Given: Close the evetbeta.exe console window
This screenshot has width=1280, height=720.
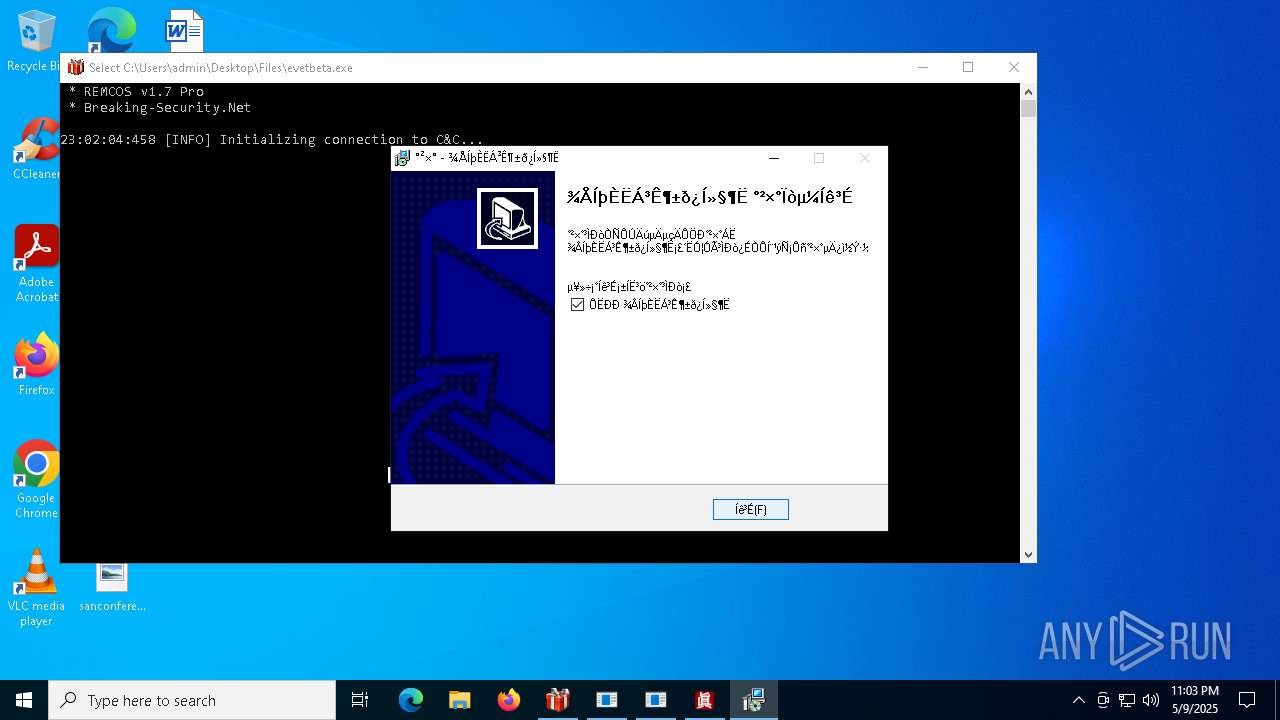Looking at the screenshot, I should tap(1014, 67).
